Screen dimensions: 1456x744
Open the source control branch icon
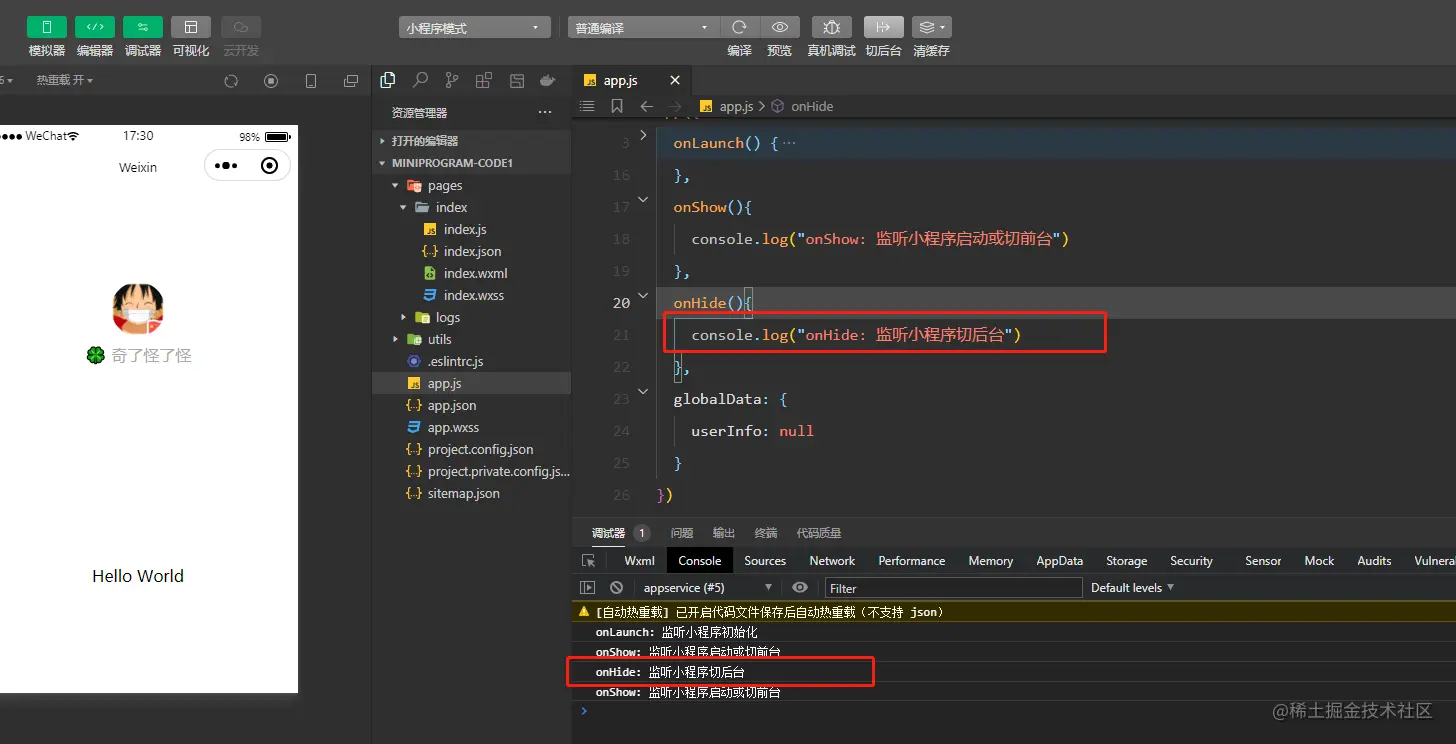coord(452,80)
